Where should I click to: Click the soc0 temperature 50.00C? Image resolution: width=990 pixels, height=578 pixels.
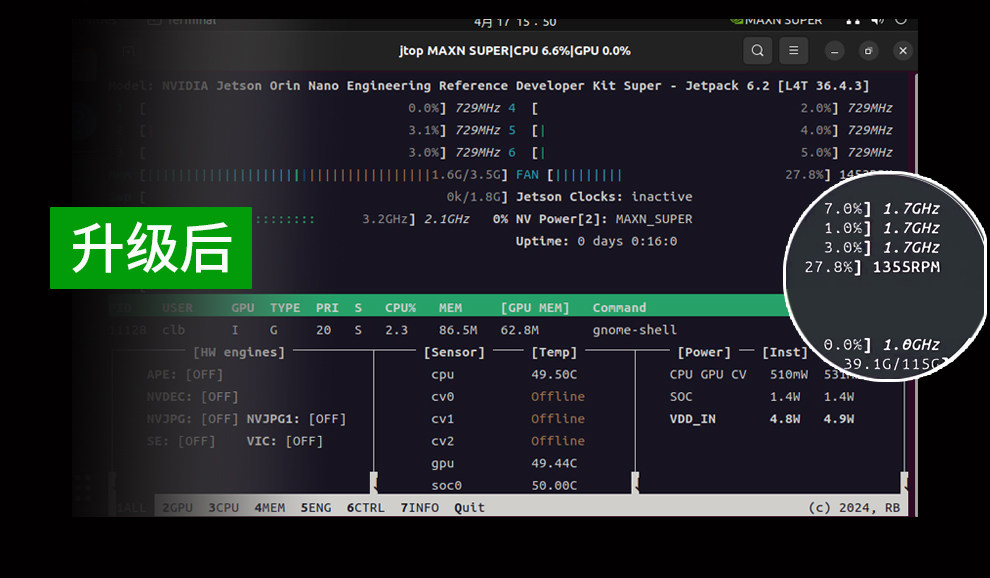click(x=554, y=485)
